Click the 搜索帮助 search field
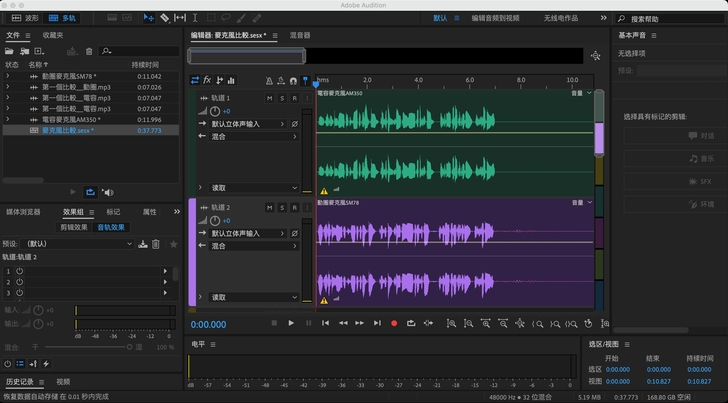728x403 pixels. tap(675, 18)
